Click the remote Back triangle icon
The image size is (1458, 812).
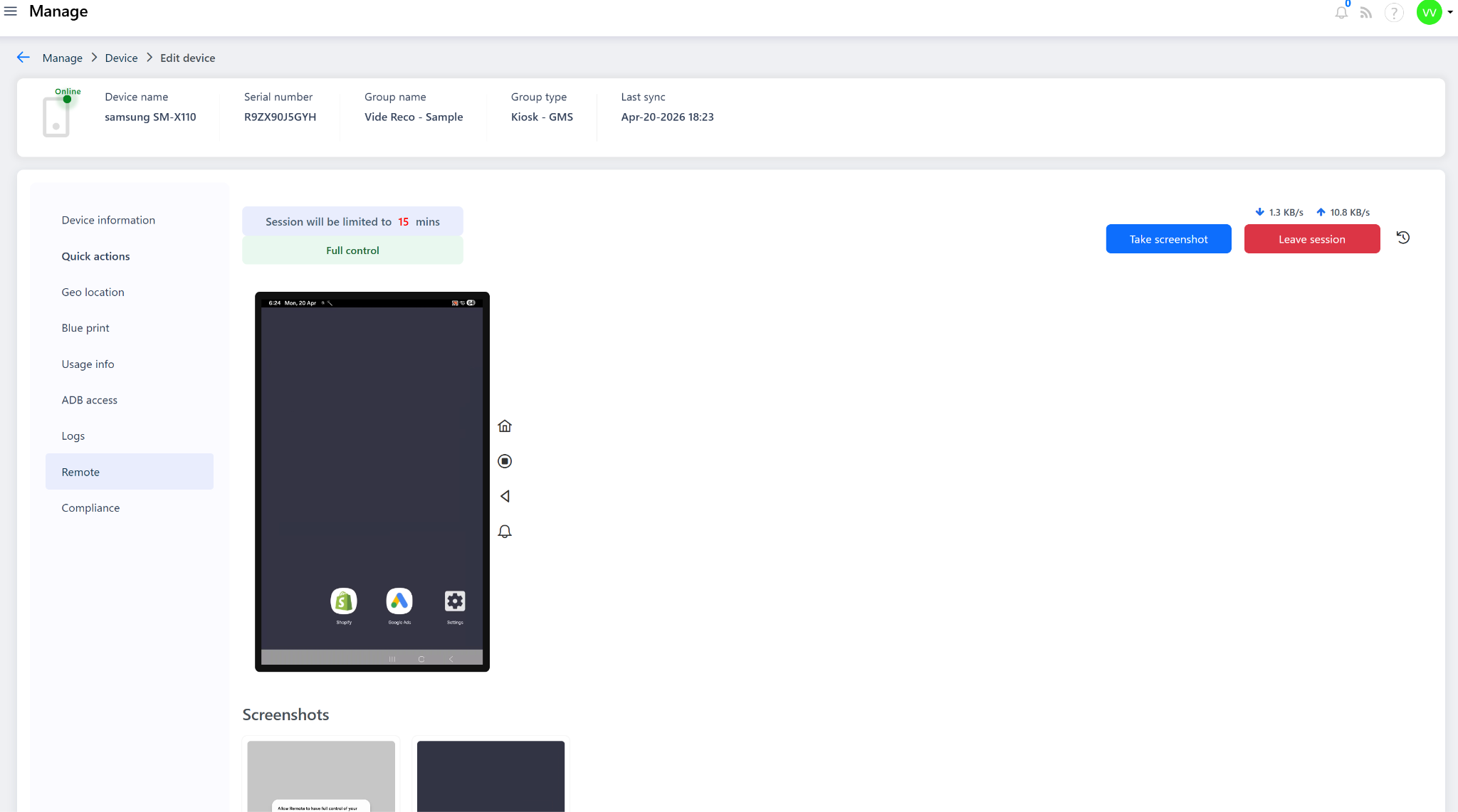click(505, 496)
